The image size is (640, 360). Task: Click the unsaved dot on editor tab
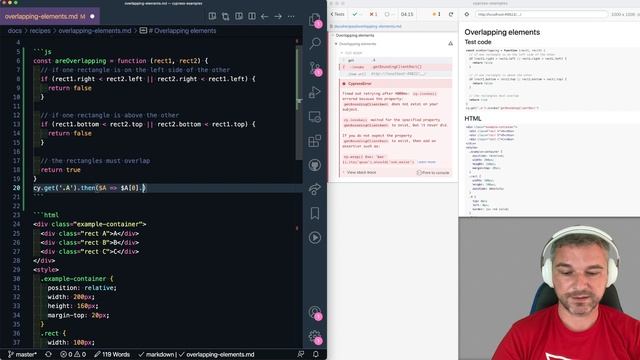coord(92,16)
